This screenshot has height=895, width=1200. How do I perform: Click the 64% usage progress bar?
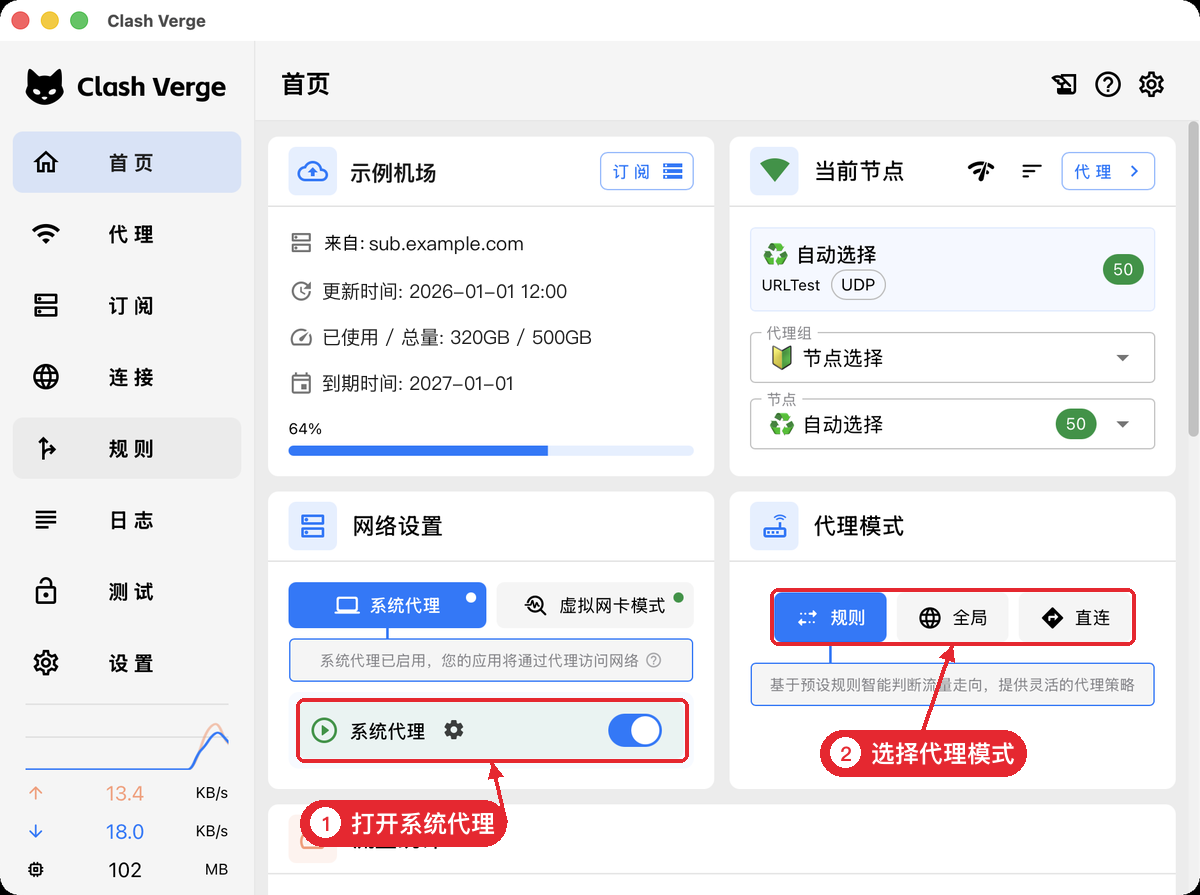(x=491, y=451)
